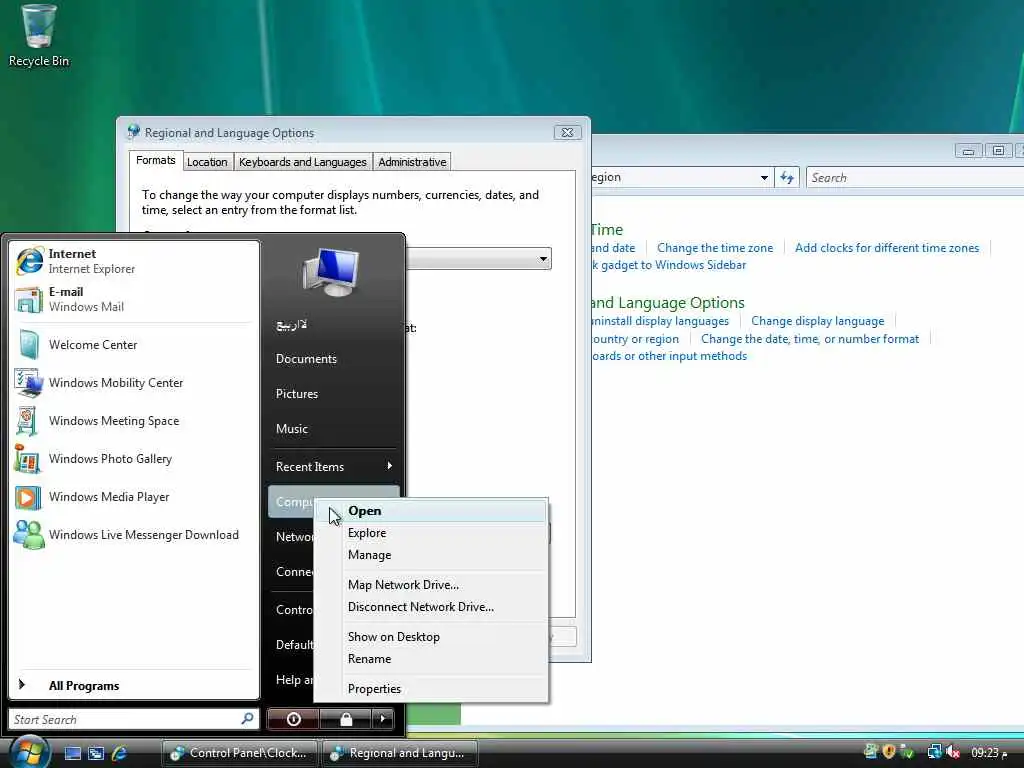Open Welcome Center program

(x=135, y=345)
